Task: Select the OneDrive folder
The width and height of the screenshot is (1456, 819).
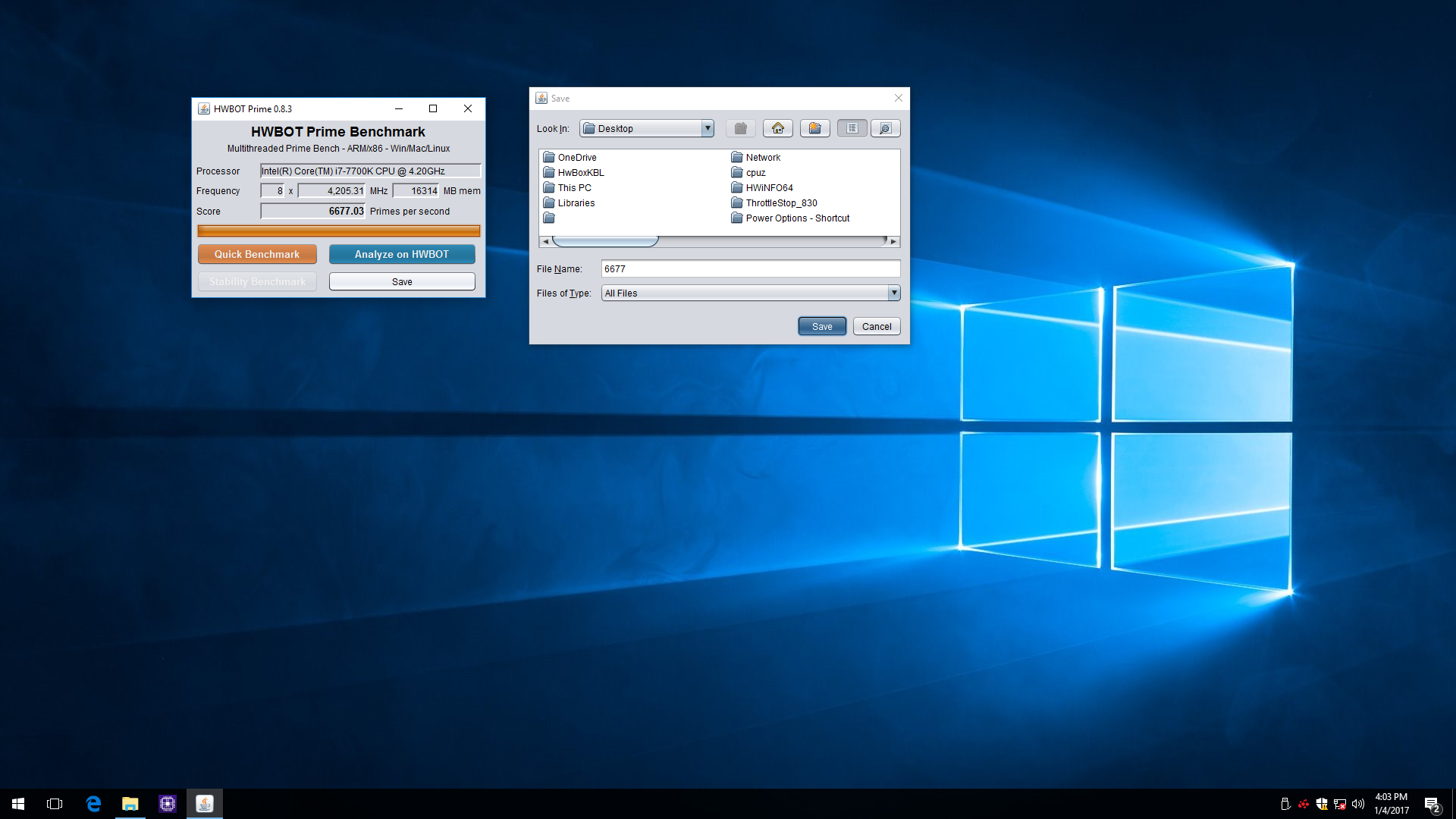Action: (x=570, y=157)
